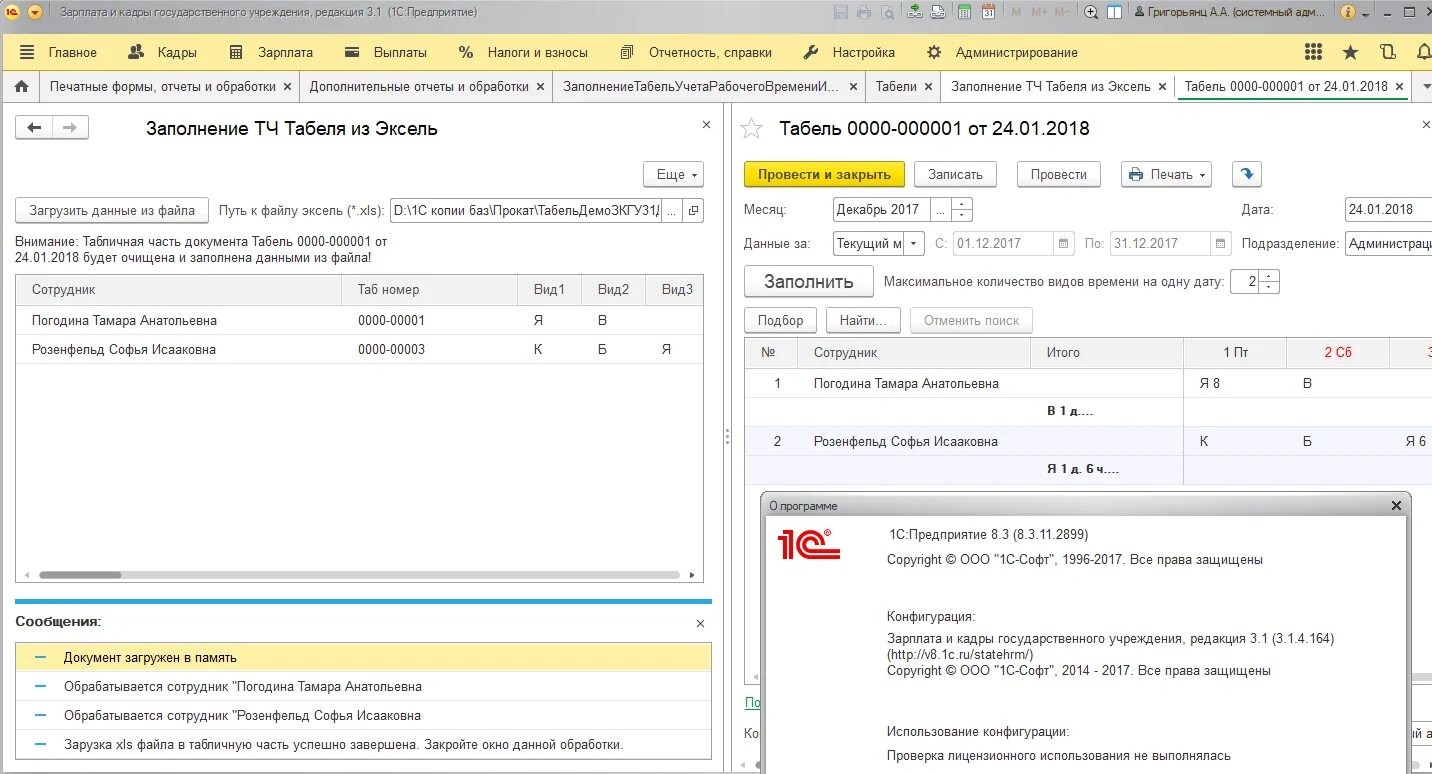Click the blue arrow create-based-on icon

click(1246, 174)
